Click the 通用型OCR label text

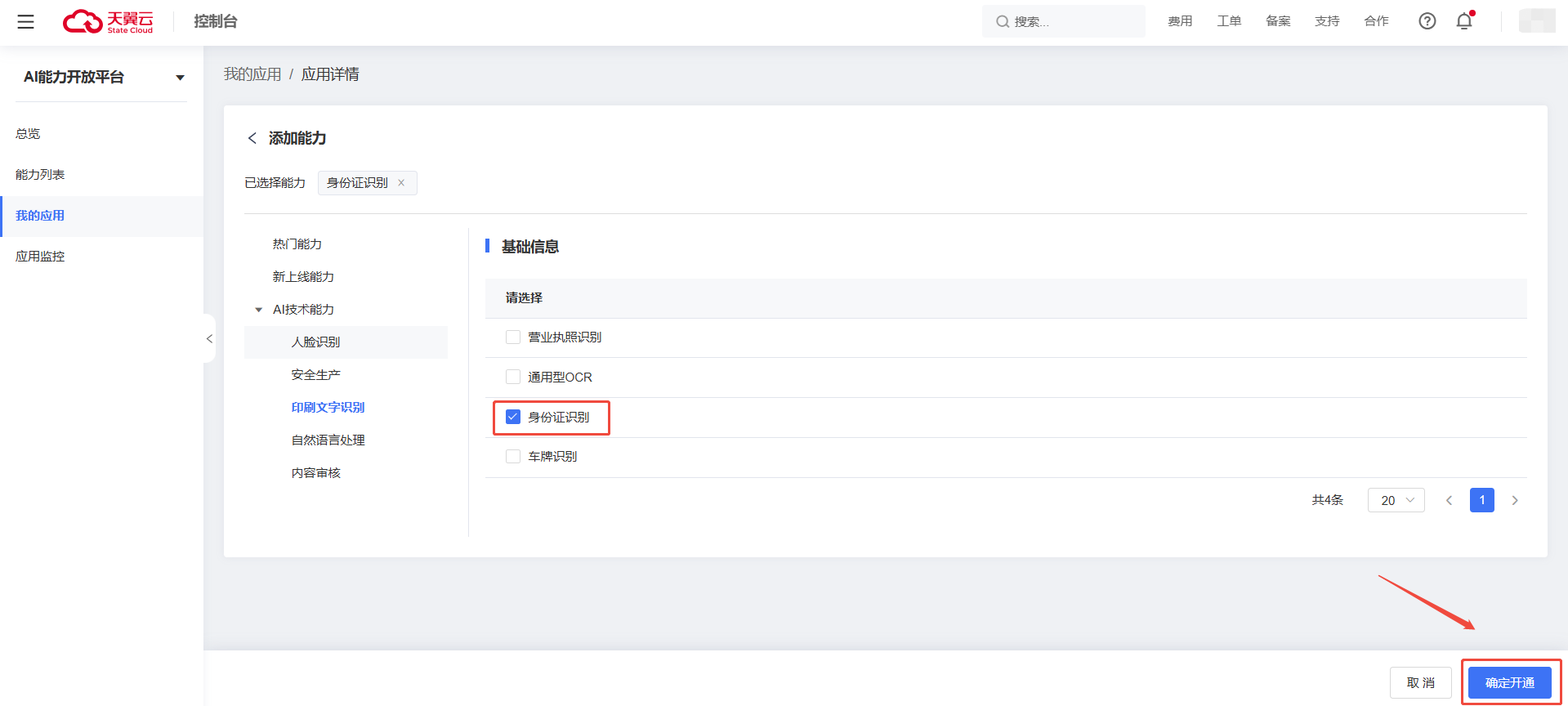(560, 377)
